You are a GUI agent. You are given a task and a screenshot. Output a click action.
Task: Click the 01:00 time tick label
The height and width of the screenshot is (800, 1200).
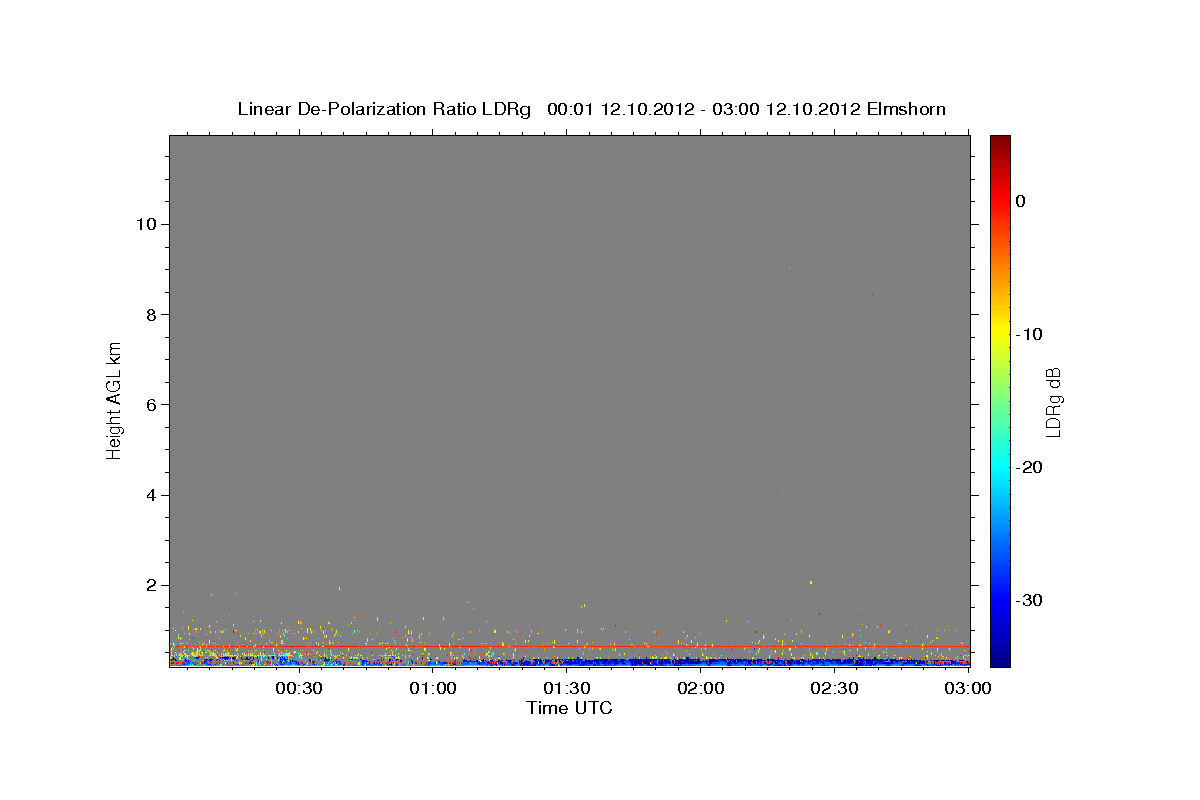432,689
